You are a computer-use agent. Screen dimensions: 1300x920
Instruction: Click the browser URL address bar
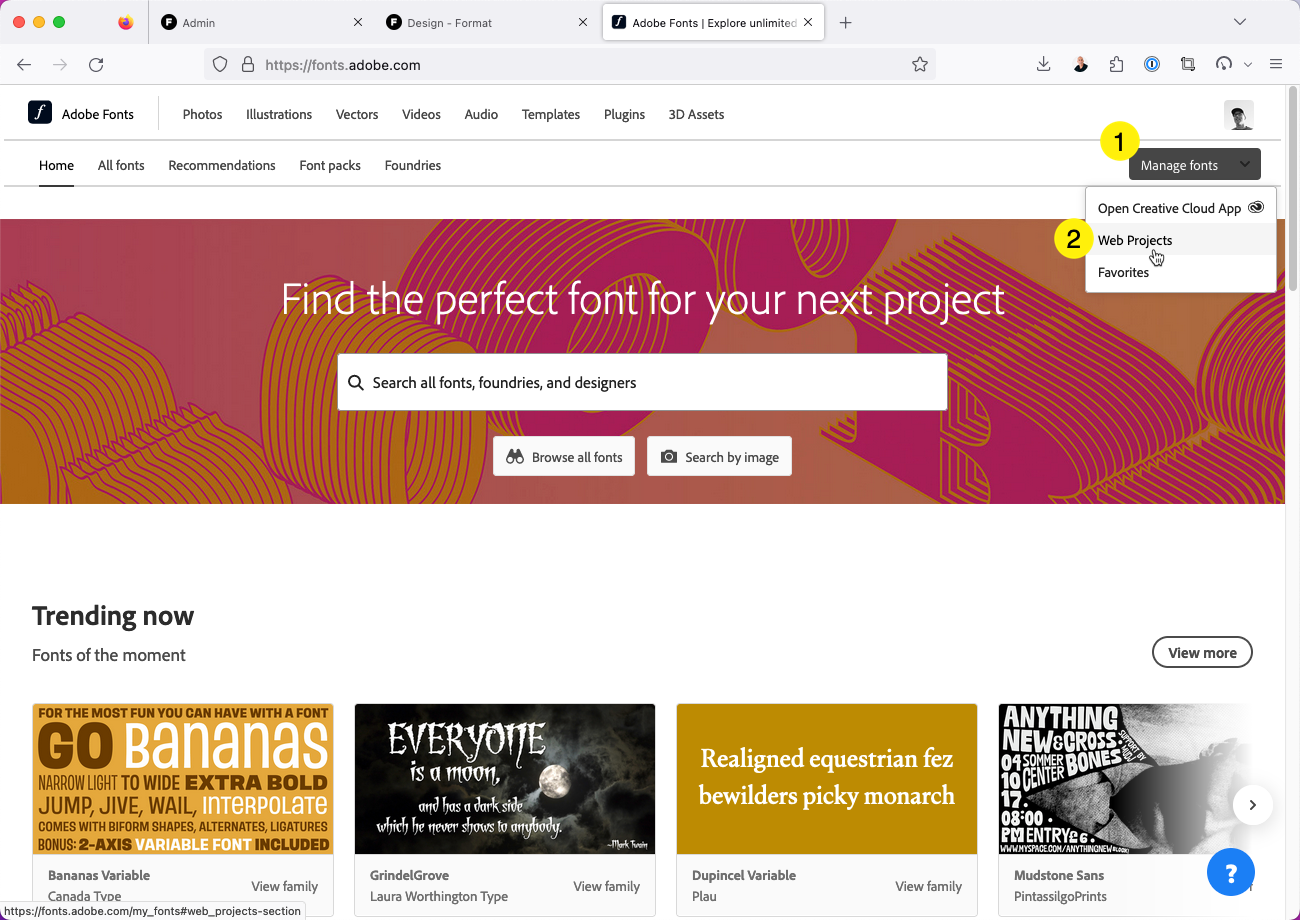[x=570, y=64]
